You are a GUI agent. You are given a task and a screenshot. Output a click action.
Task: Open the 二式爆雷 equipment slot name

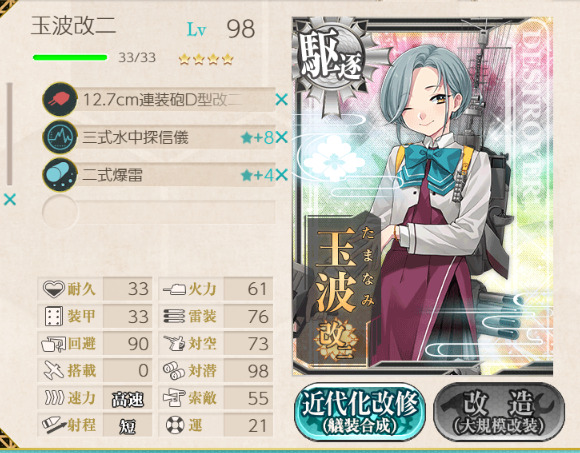(x=112, y=175)
